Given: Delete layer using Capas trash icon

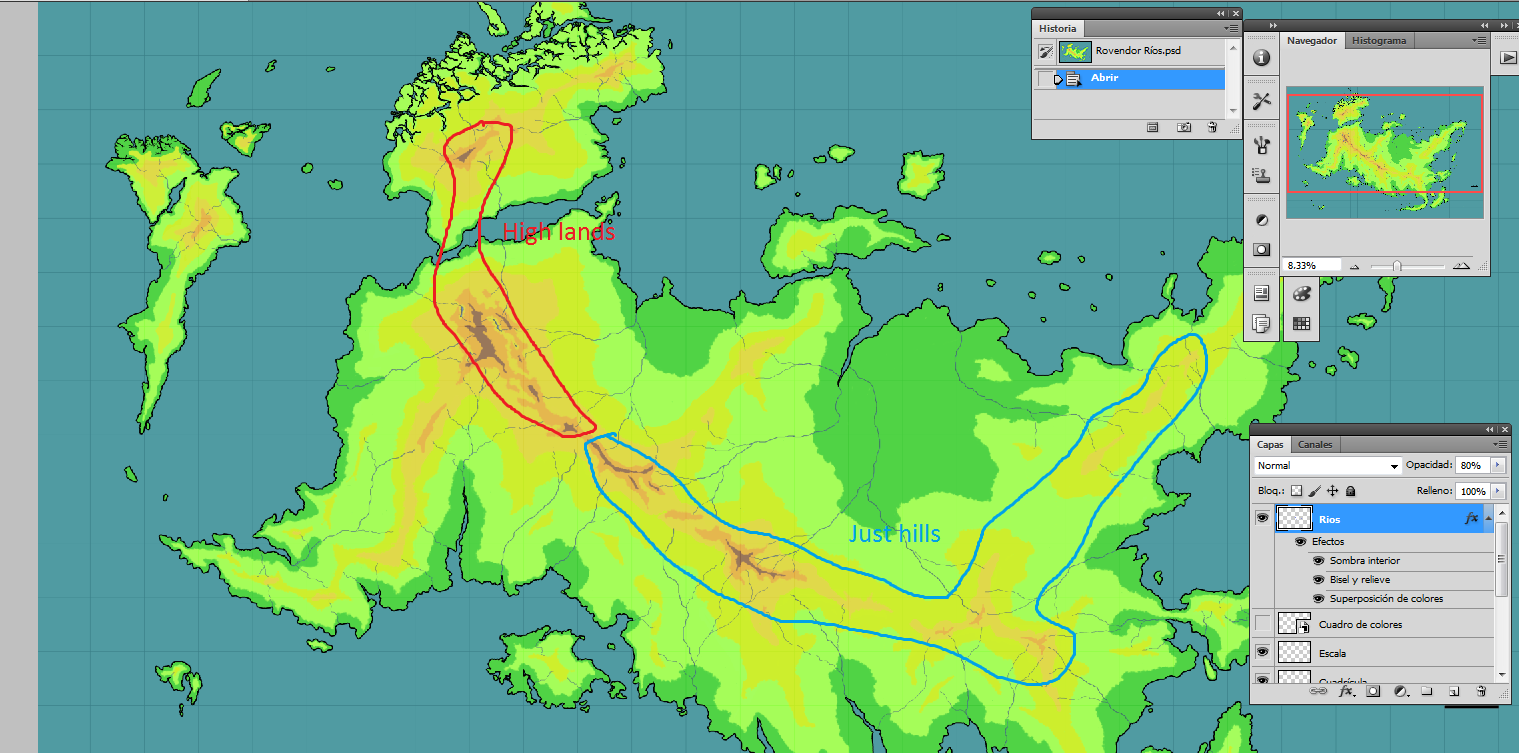Looking at the screenshot, I should (x=1481, y=691).
